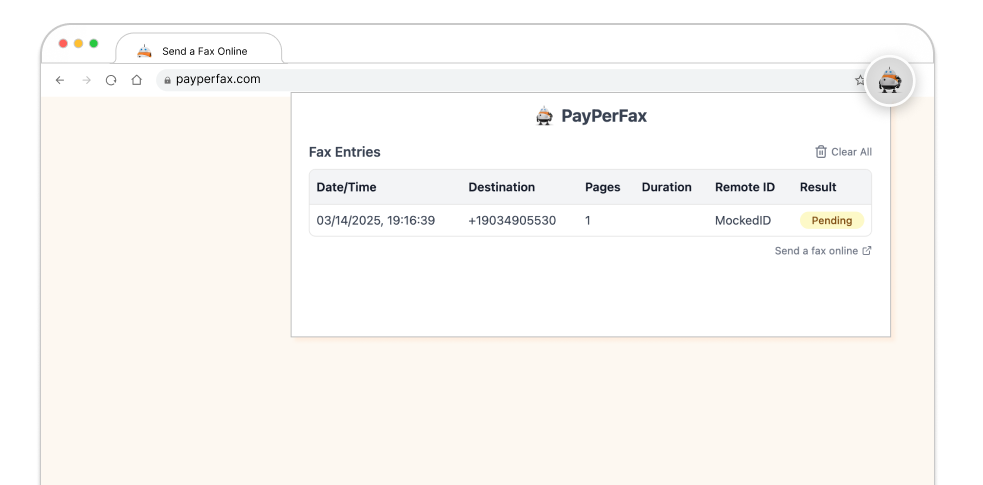Click the Clear All button
Viewport: 983px width, 485px height.
click(x=843, y=152)
